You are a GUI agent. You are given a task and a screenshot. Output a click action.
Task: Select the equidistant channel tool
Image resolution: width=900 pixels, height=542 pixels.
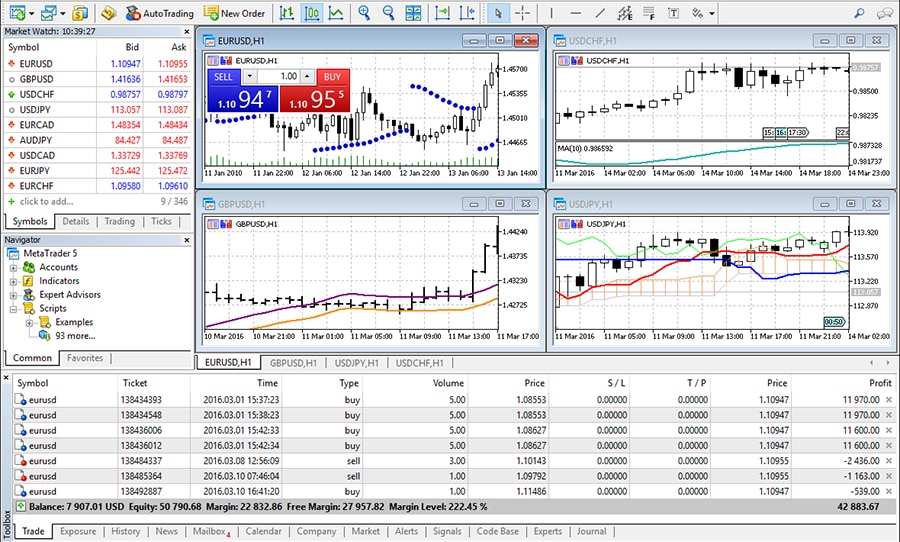tap(624, 13)
